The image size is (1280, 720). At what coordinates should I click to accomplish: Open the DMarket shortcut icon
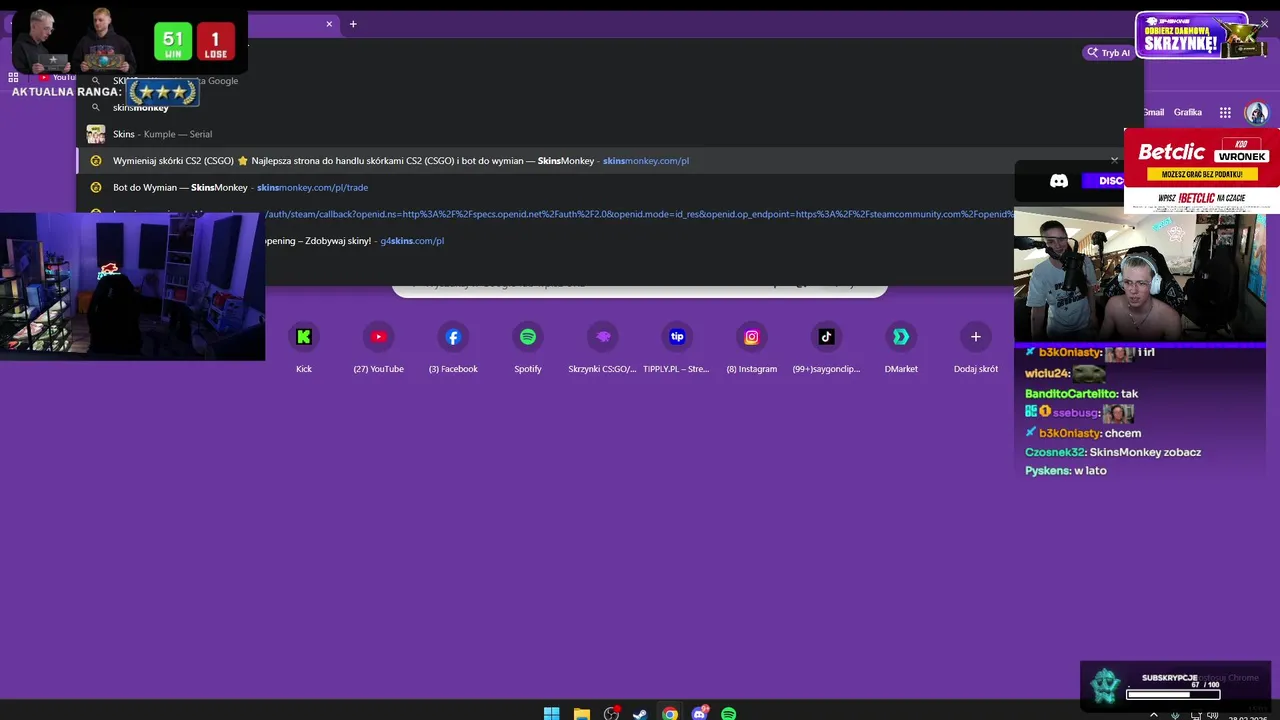(x=901, y=337)
